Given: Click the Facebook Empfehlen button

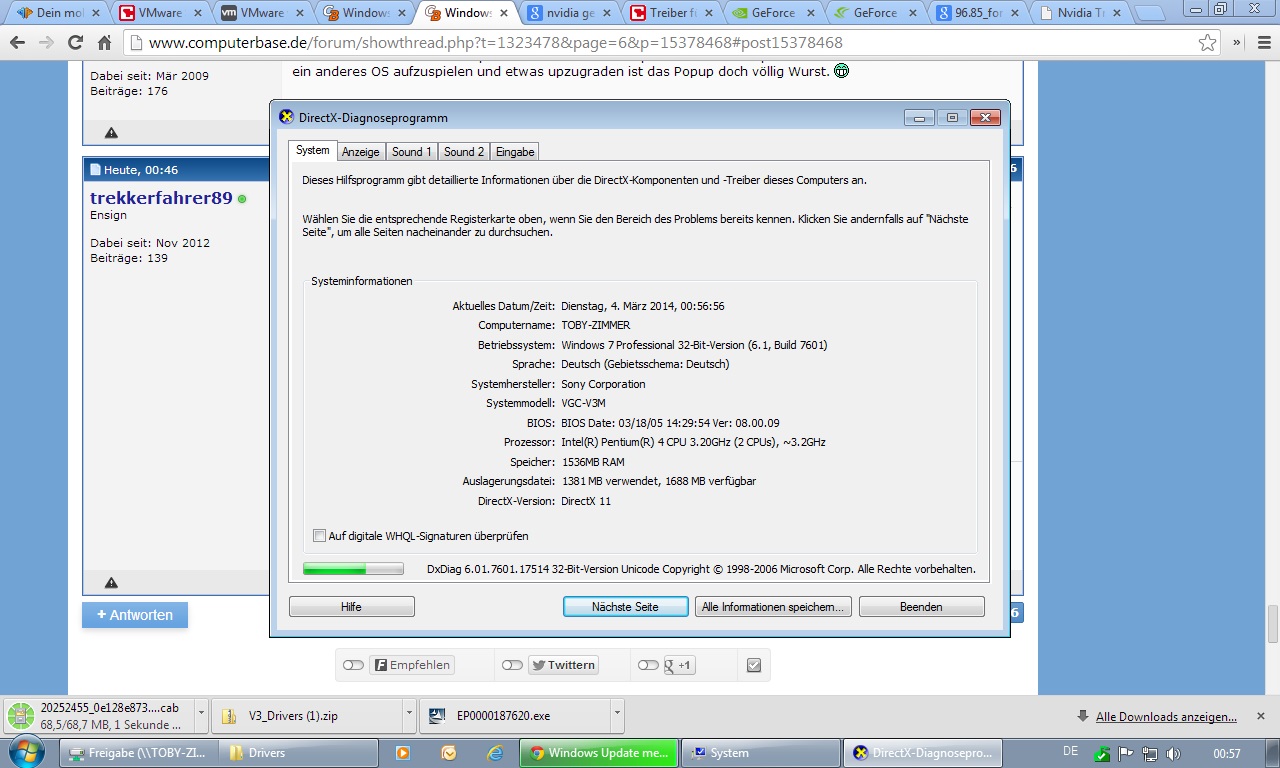Looking at the screenshot, I should tap(412, 665).
